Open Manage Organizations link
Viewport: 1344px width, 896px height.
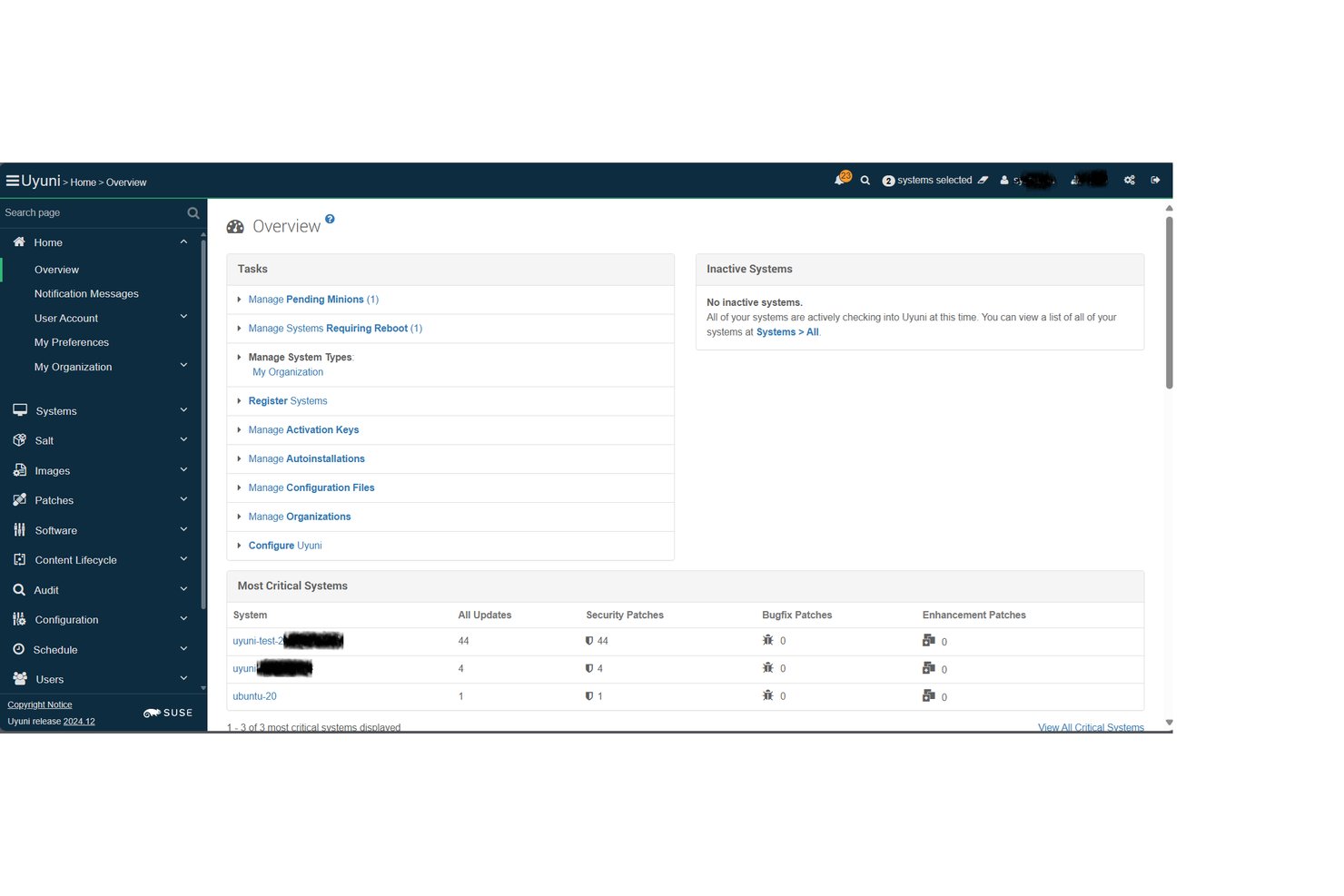pyautogui.click(x=300, y=517)
